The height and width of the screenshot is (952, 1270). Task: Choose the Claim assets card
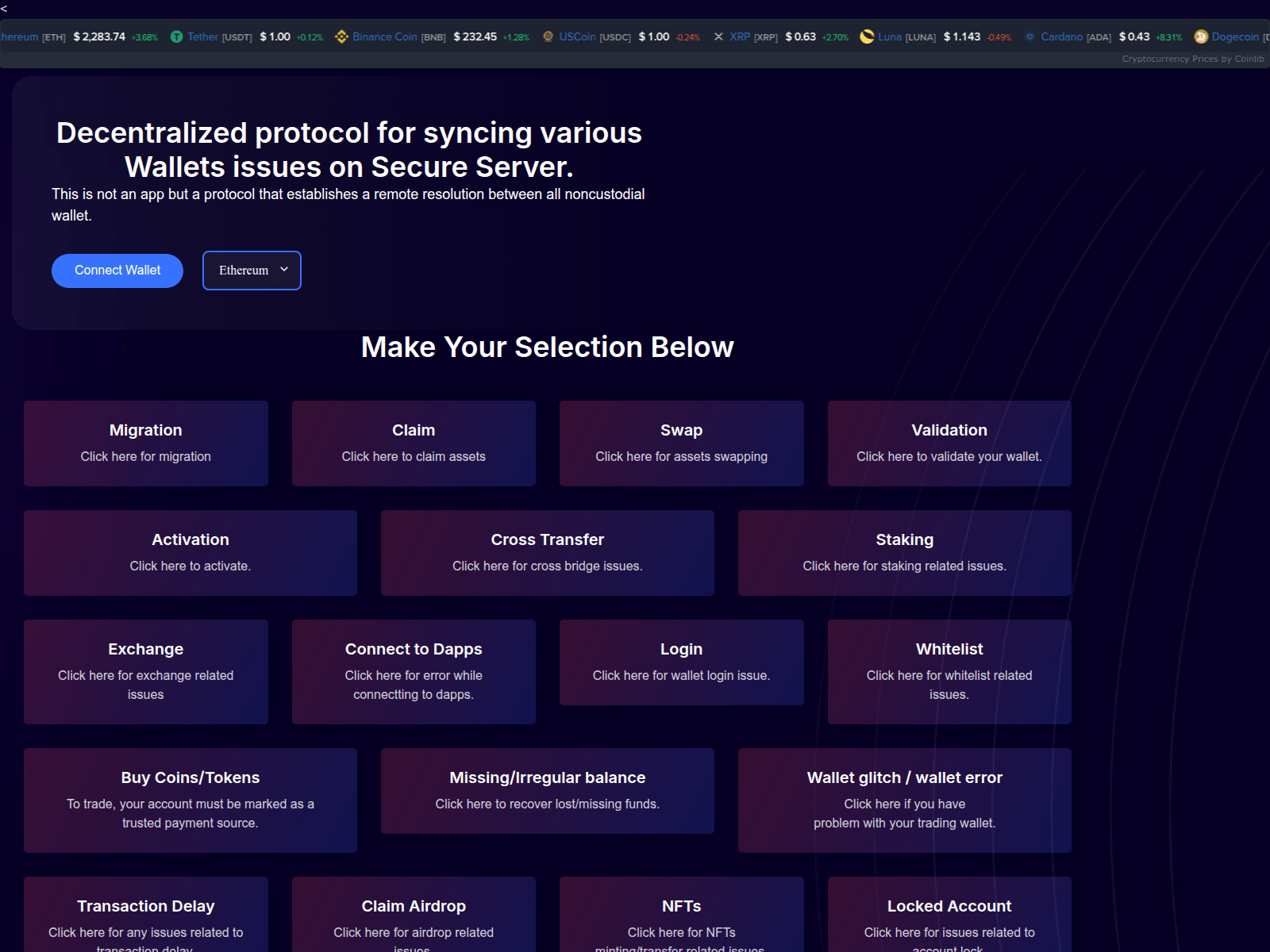coord(414,443)
